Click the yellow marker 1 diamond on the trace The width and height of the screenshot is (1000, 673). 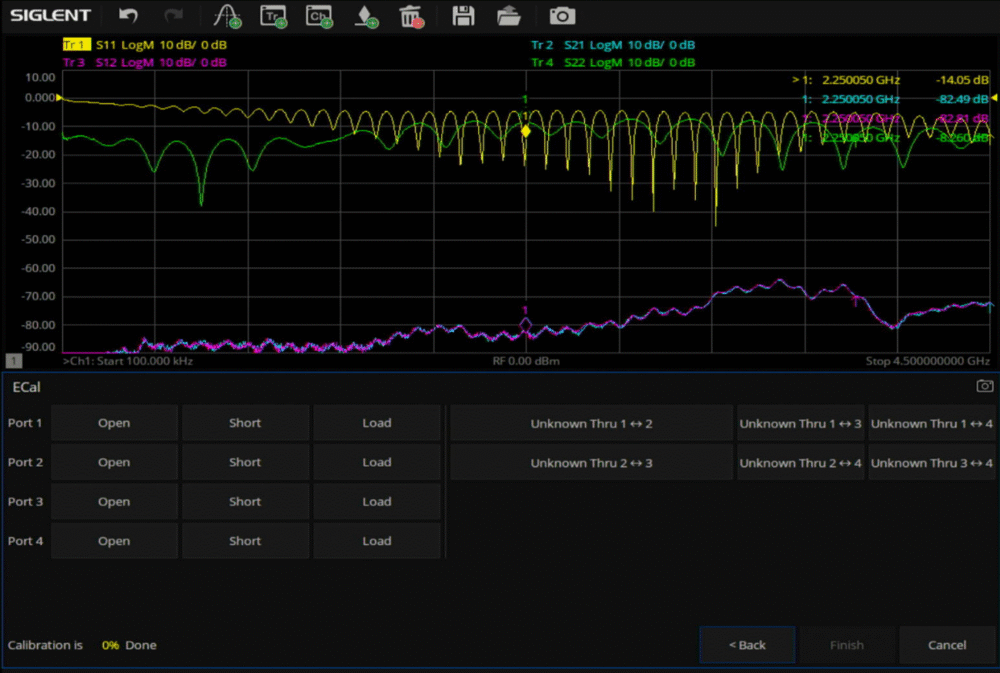click(x=526, y=130)
